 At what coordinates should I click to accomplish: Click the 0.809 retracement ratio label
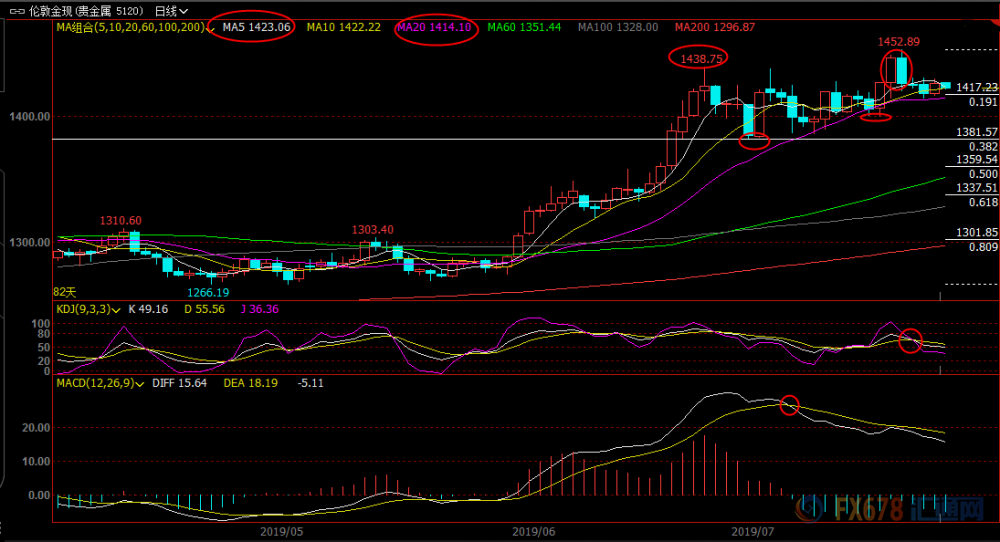[983, 247]
